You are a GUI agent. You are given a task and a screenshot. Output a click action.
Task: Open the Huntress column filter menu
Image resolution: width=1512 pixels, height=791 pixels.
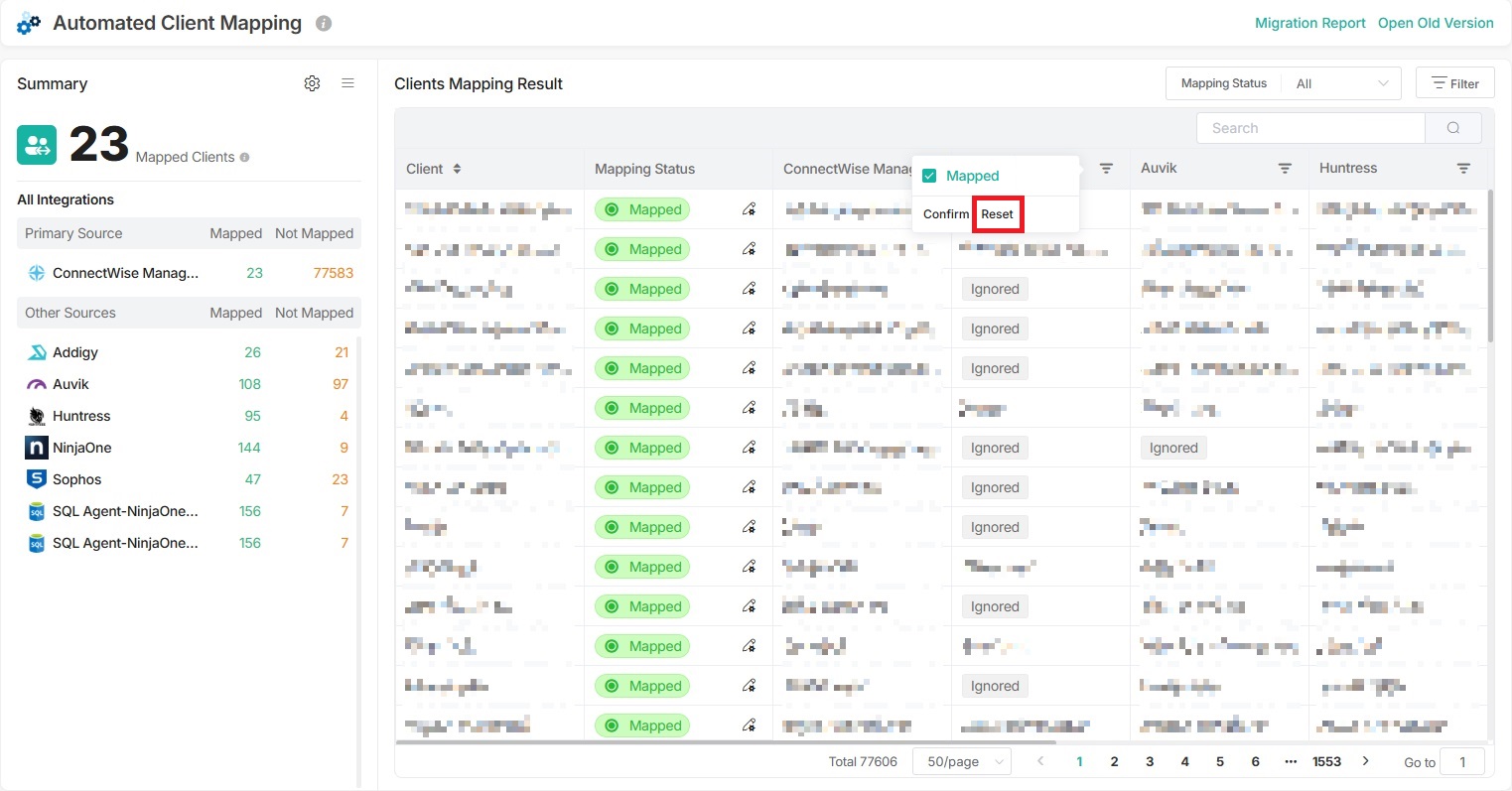(1463, 168)
